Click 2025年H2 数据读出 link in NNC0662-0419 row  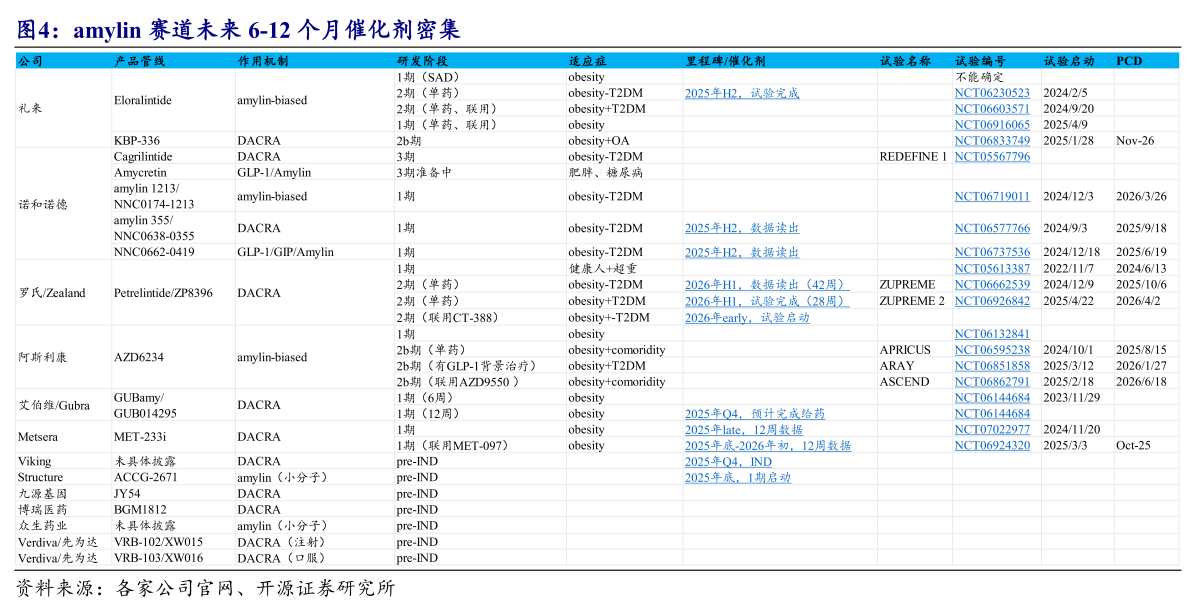[741, 252]
